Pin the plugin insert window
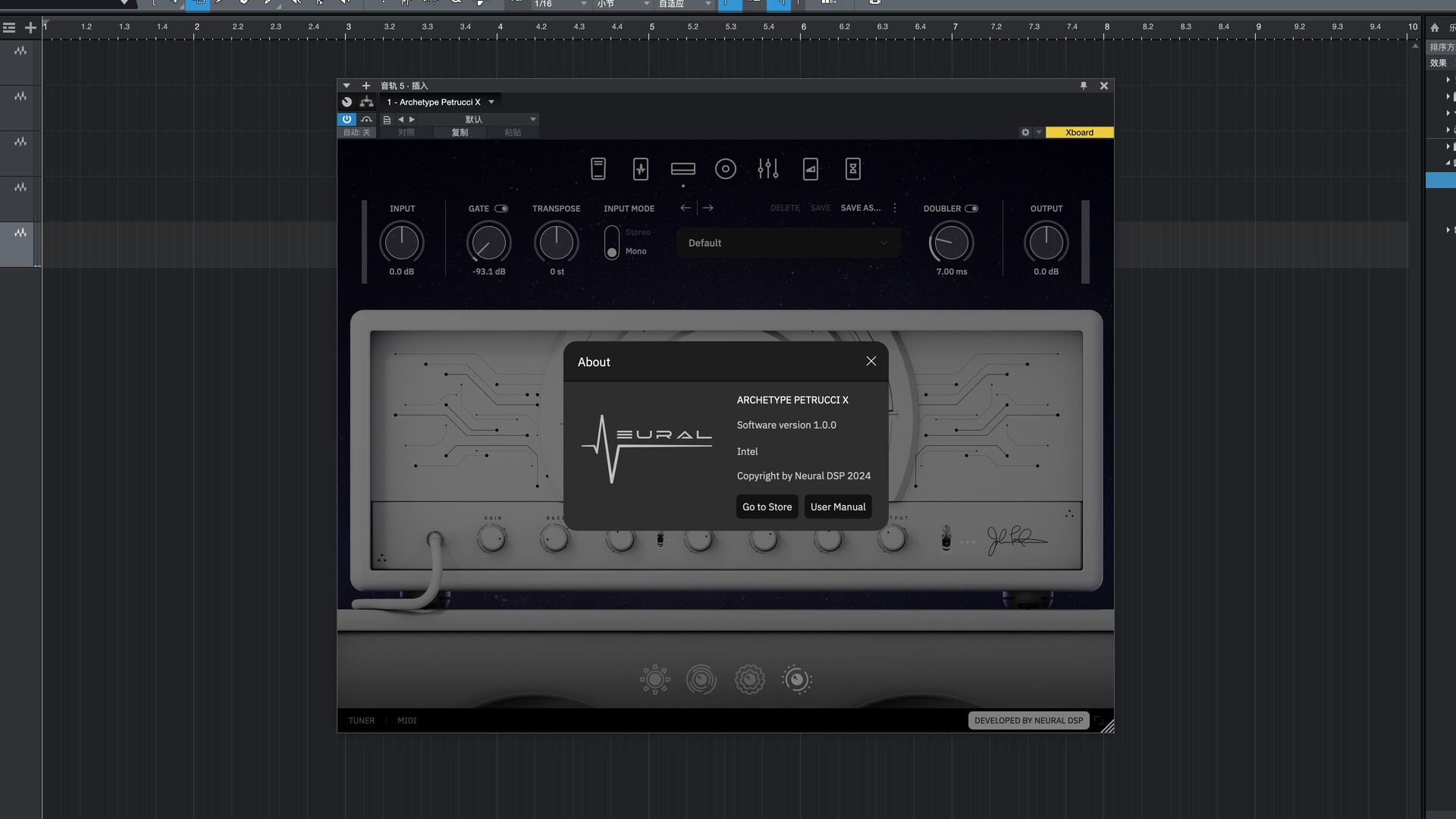 [x=1083, y=86]
